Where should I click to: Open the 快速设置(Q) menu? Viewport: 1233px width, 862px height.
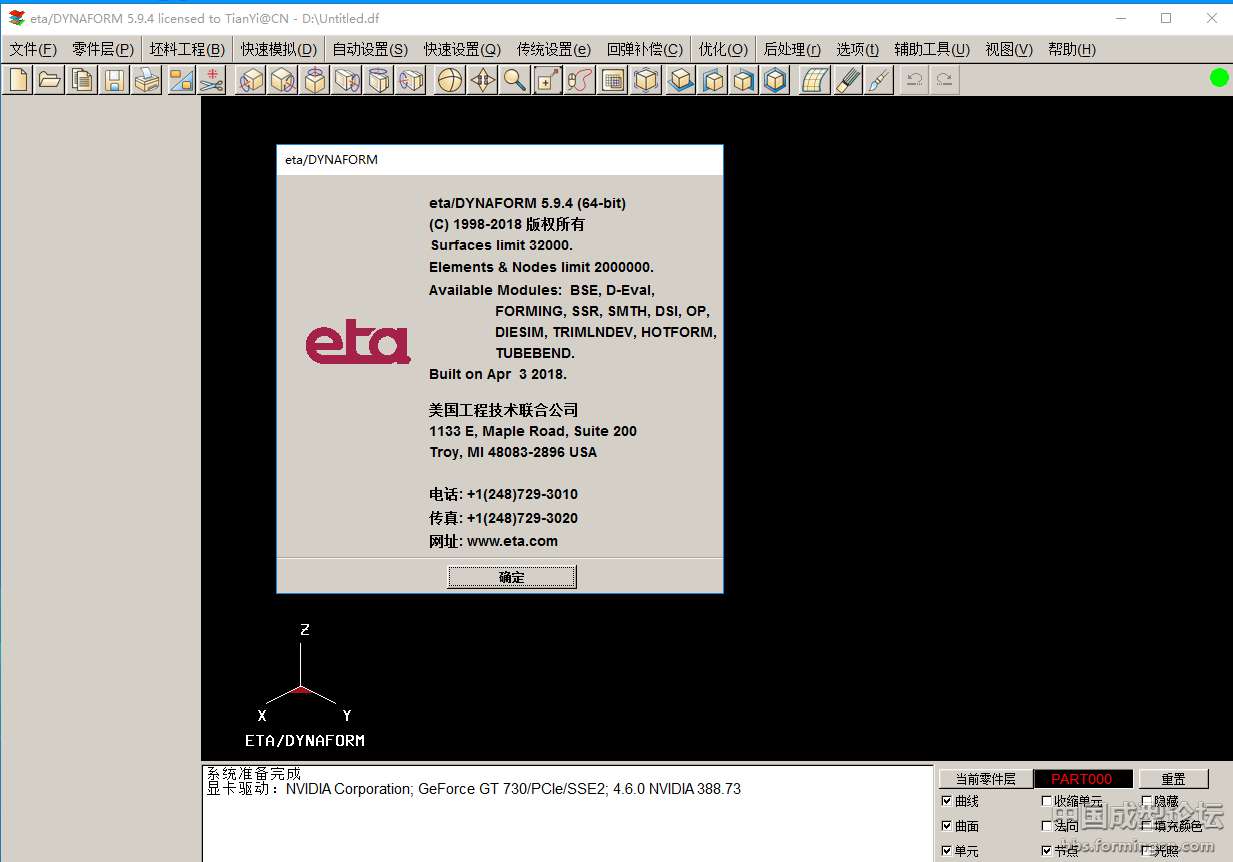(462, 49)
